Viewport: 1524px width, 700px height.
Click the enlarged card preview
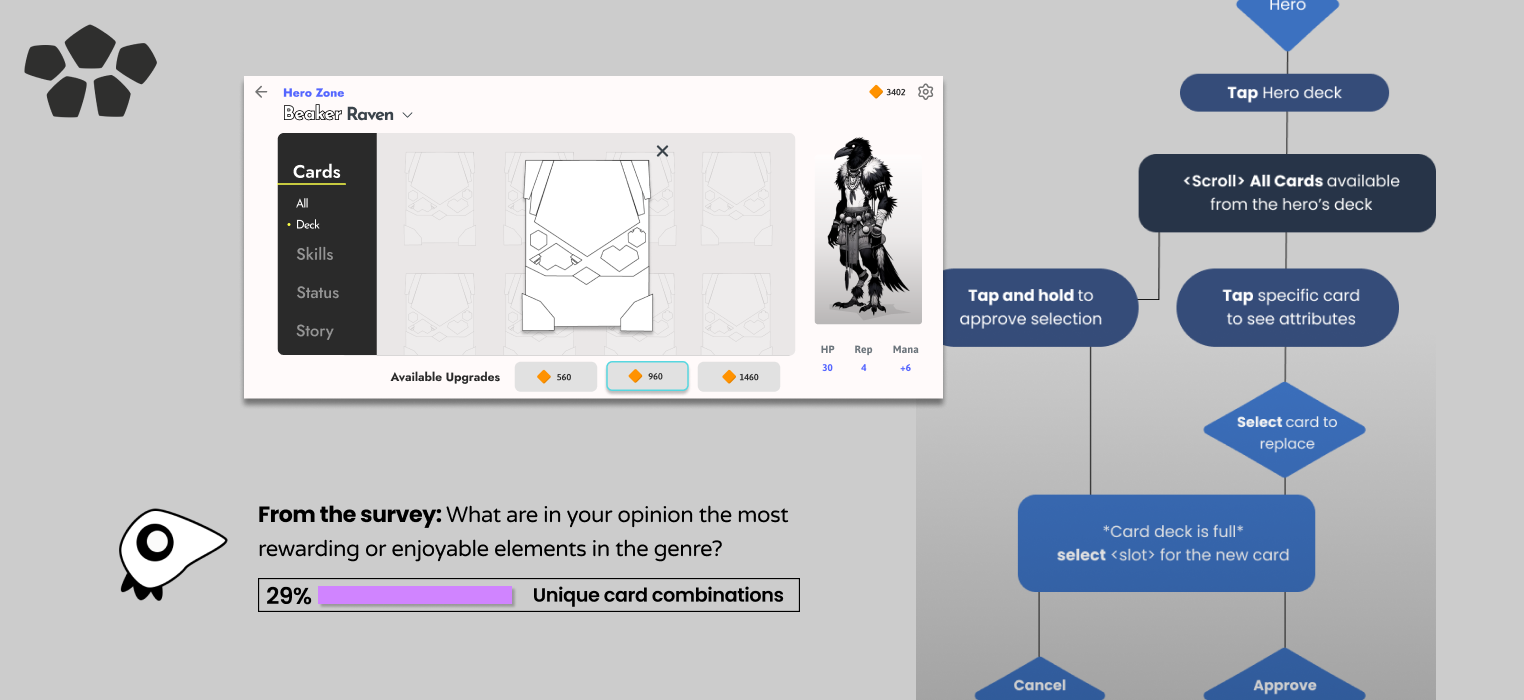587,245
